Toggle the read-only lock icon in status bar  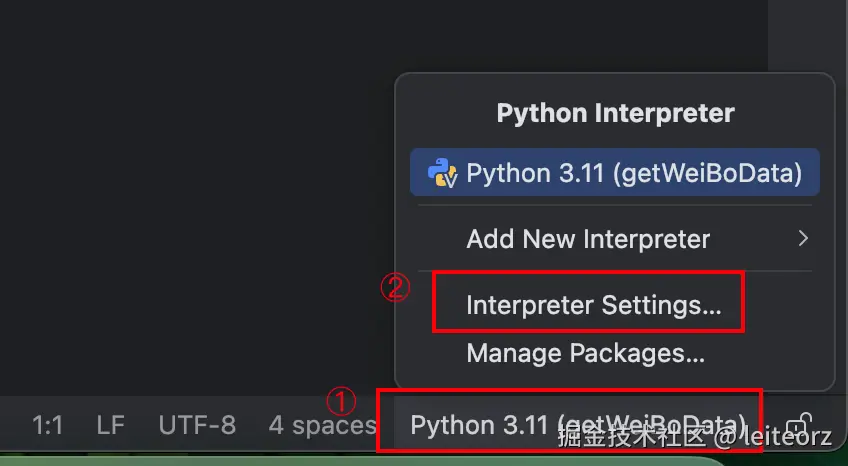click(x=800, y=424)
